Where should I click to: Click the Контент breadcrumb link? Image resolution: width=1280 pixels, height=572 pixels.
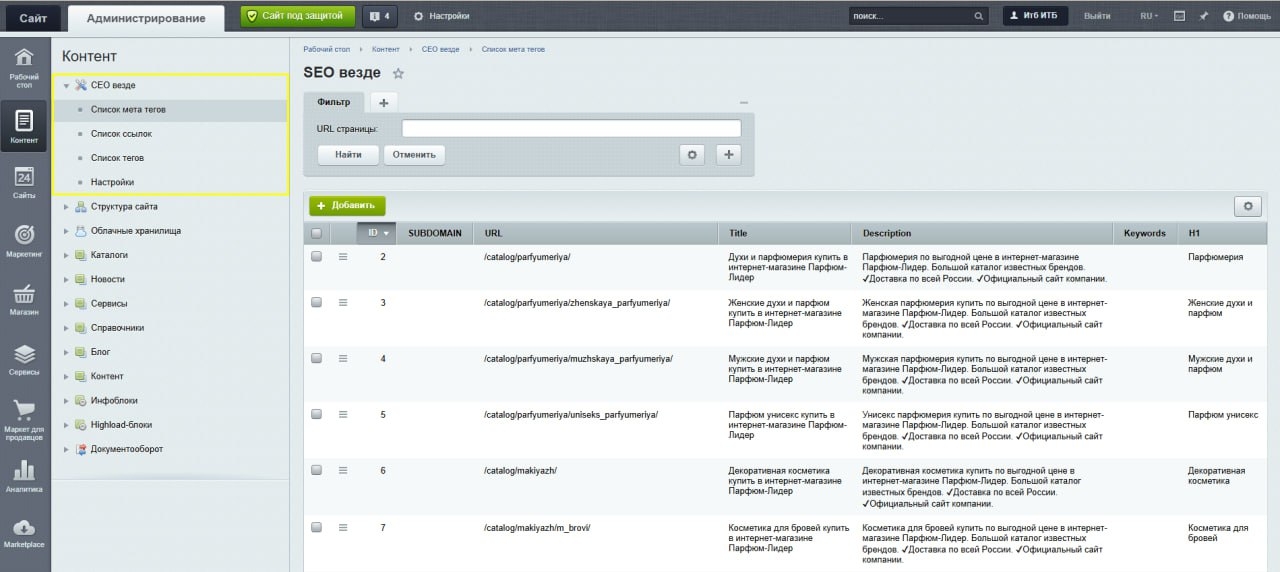click(385, 49)
